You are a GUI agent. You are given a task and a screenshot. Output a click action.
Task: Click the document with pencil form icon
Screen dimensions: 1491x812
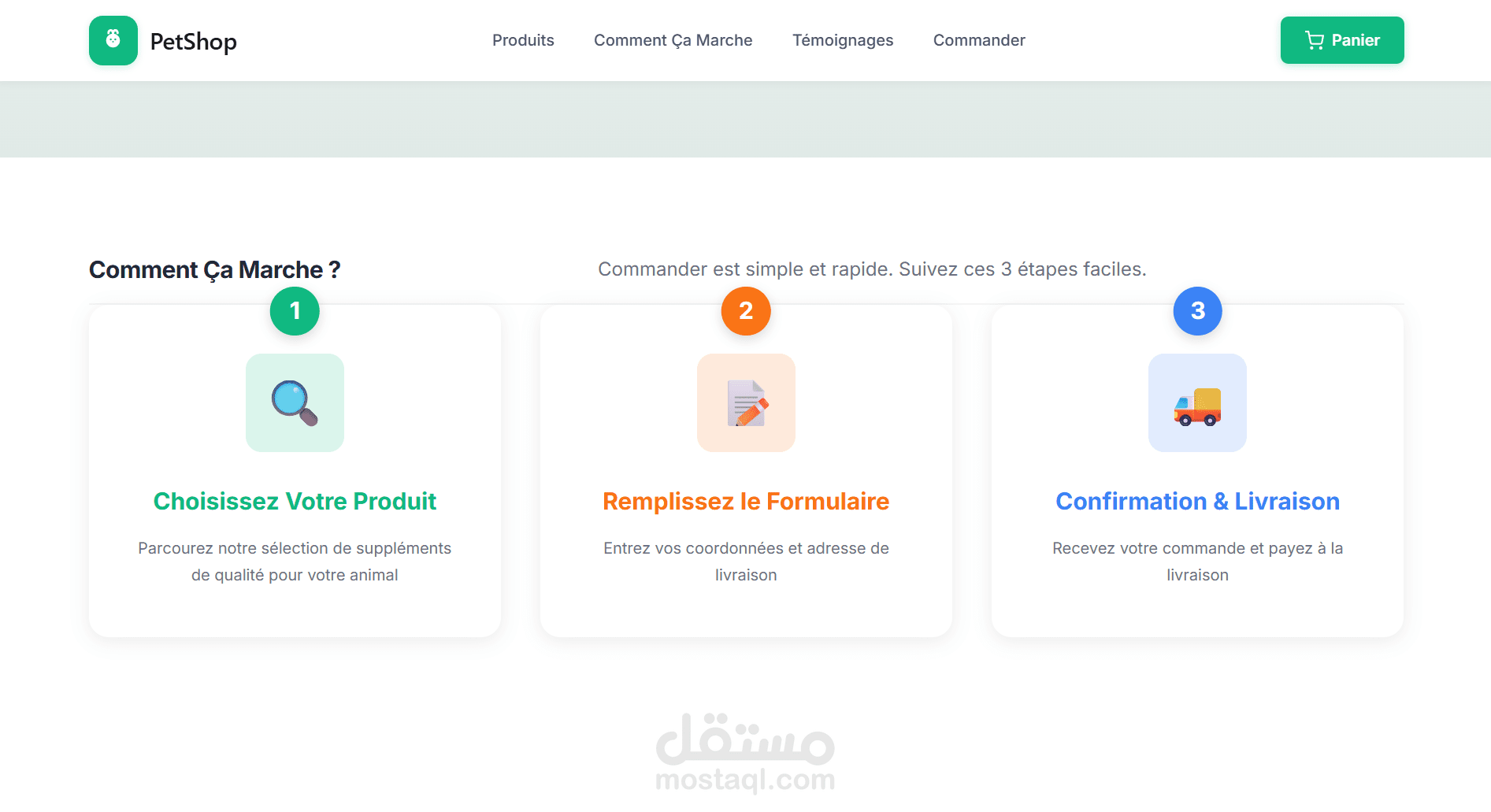[746, 403]
